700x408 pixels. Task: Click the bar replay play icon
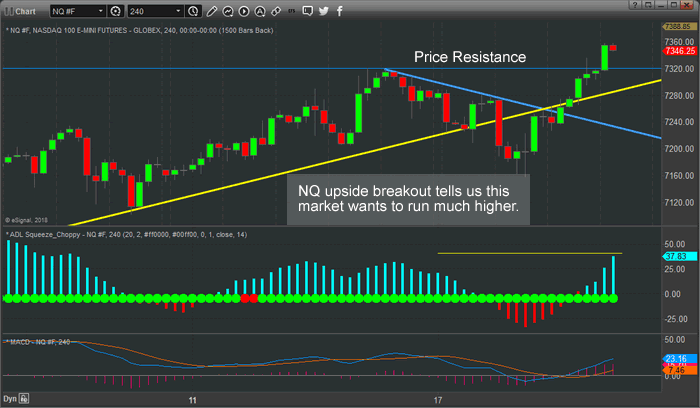click(x=244, y=11)
